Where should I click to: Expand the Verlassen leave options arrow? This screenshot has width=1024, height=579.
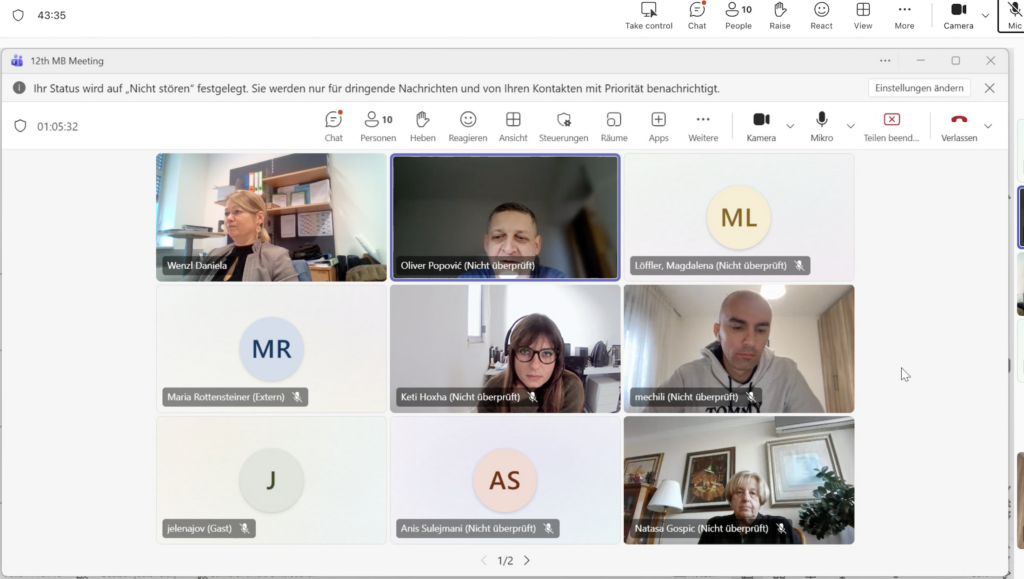(988, 126)
